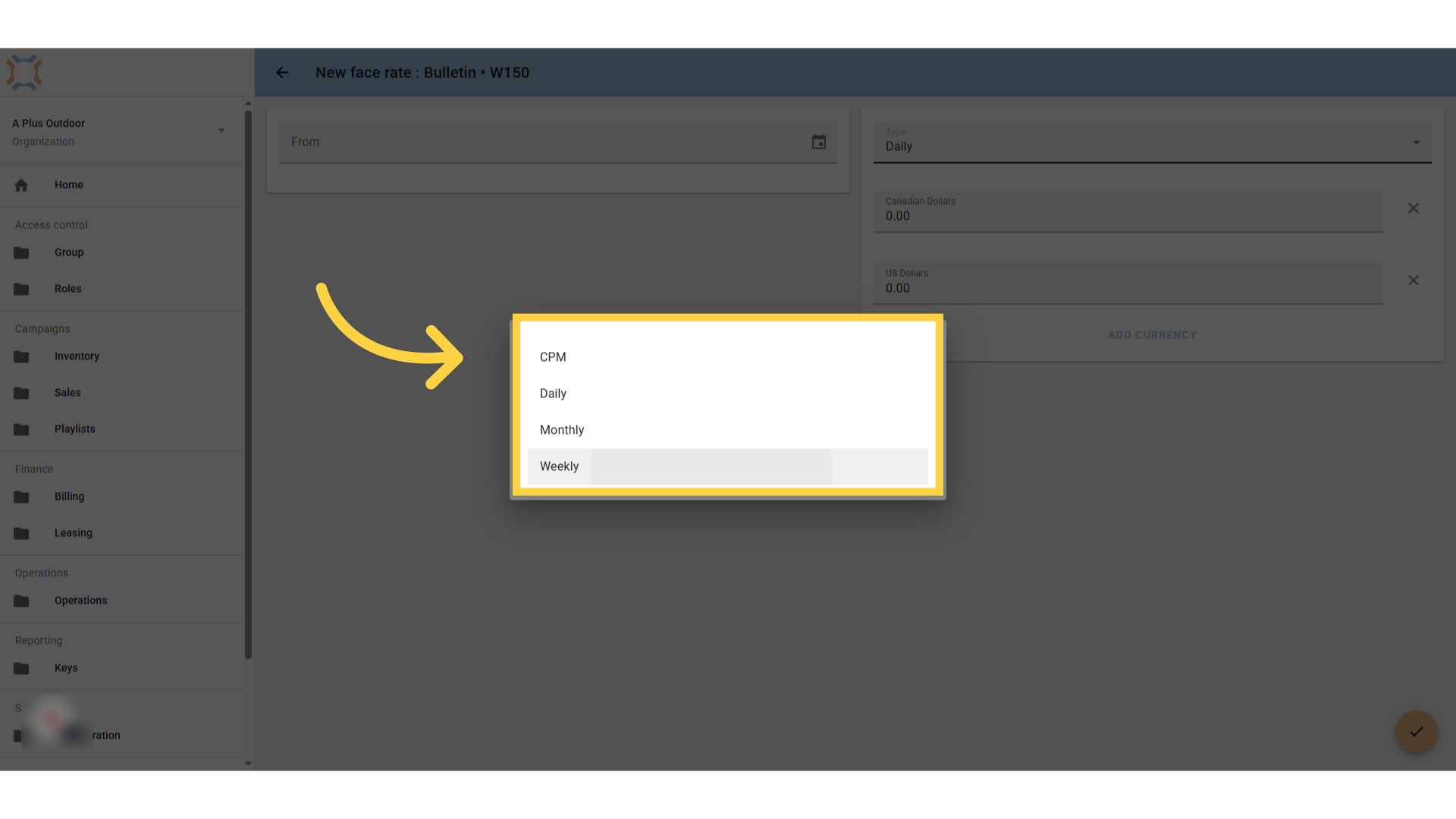Go back using the arrow beside New face rate
The height and width of the screenshot is (819, 1456).
[282, 73]
